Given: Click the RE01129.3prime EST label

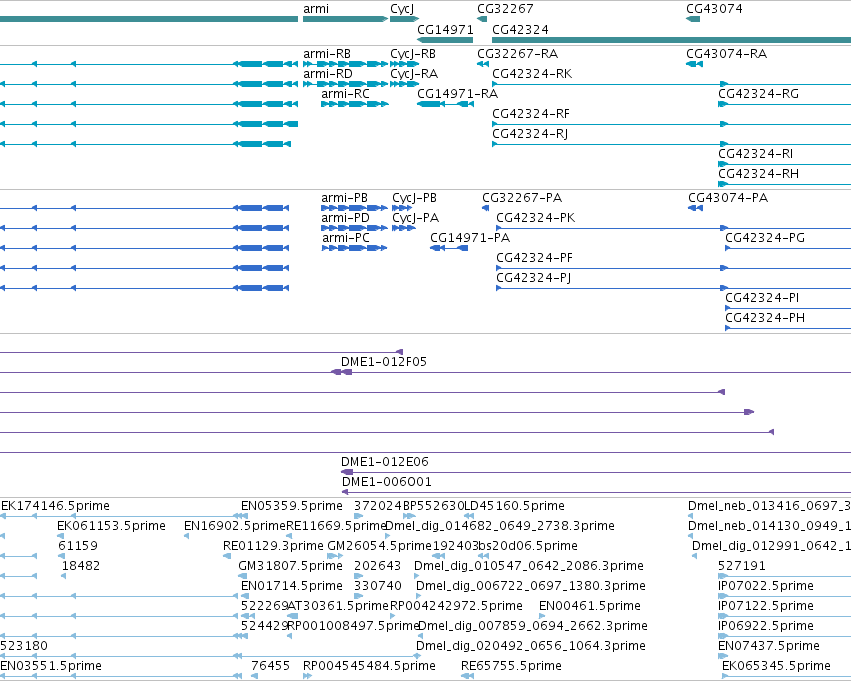Looking at the screenshot, I should pyautogui.click(x=273, y=546).
